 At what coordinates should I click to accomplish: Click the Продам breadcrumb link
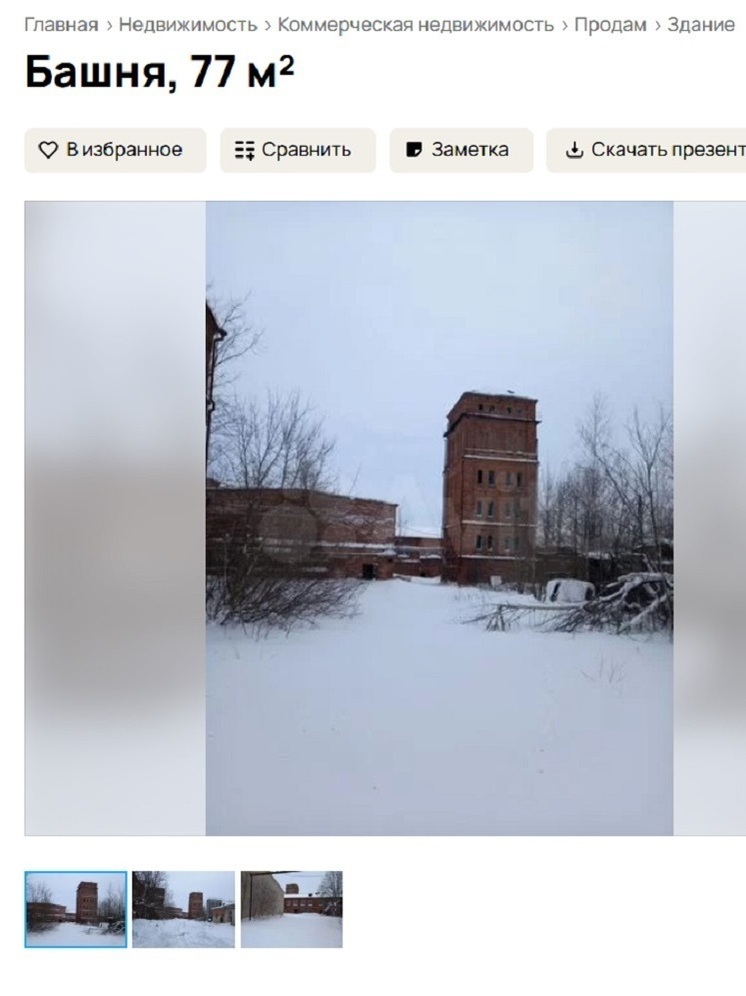[x=610, y=25]
